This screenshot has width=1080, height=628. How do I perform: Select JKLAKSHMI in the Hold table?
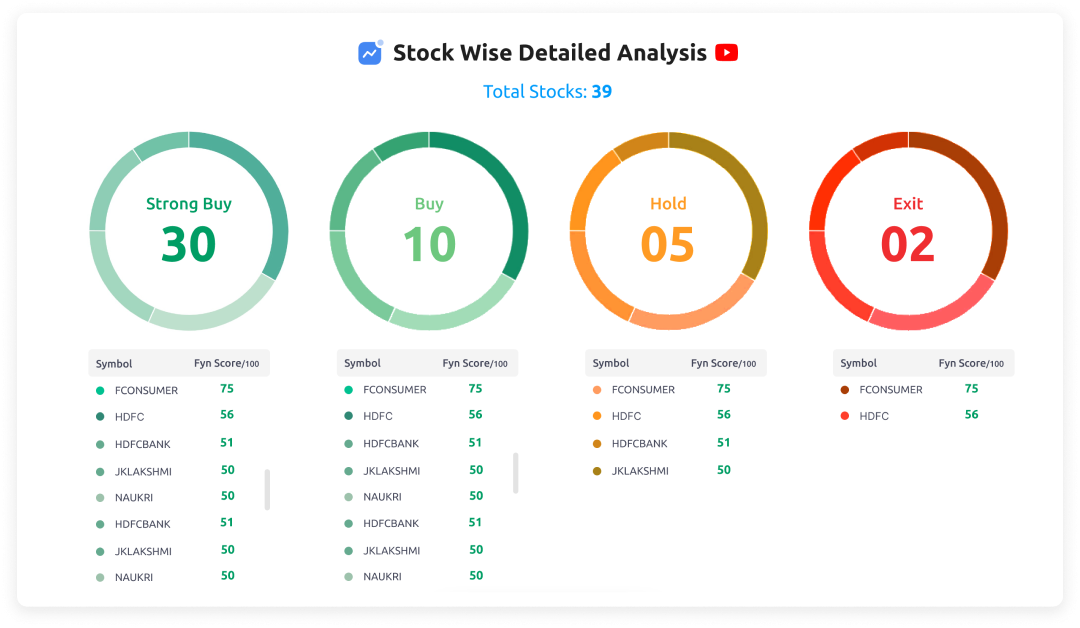(641, 471)
